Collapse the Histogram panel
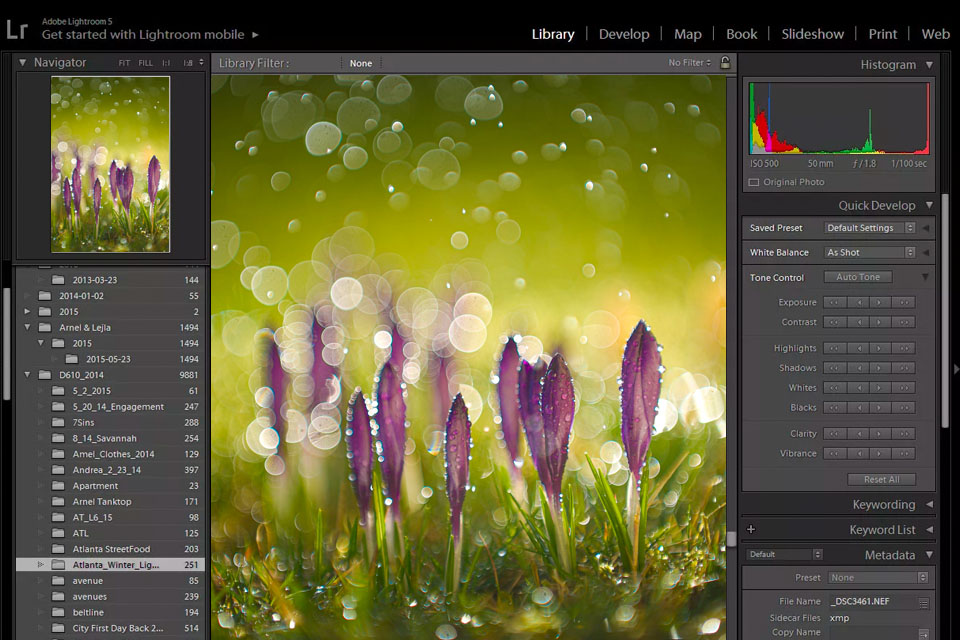This screenshot has height=640, width=960. (929, 64)
